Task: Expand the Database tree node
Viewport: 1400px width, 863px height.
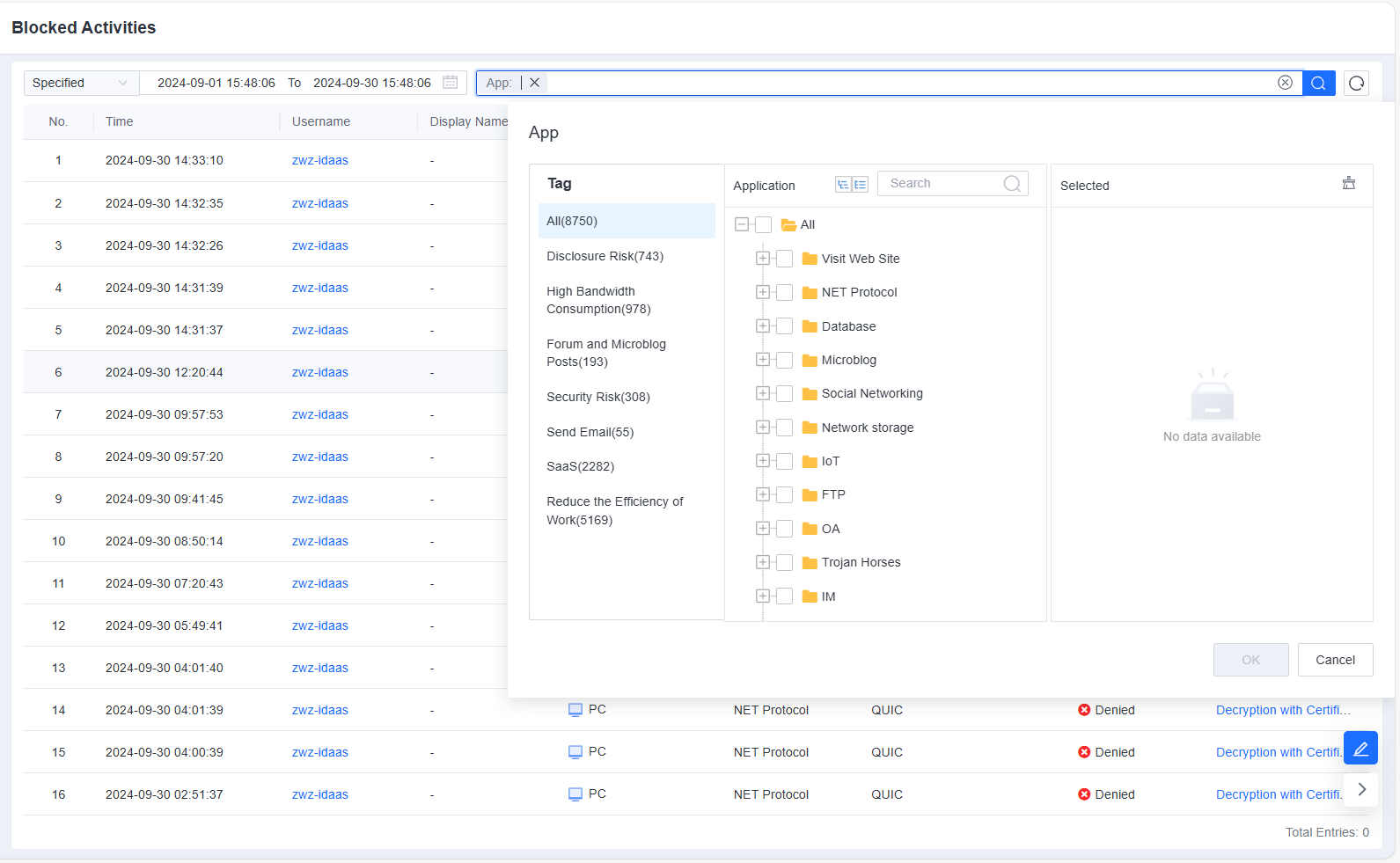Action: click(x=763, y=326)
